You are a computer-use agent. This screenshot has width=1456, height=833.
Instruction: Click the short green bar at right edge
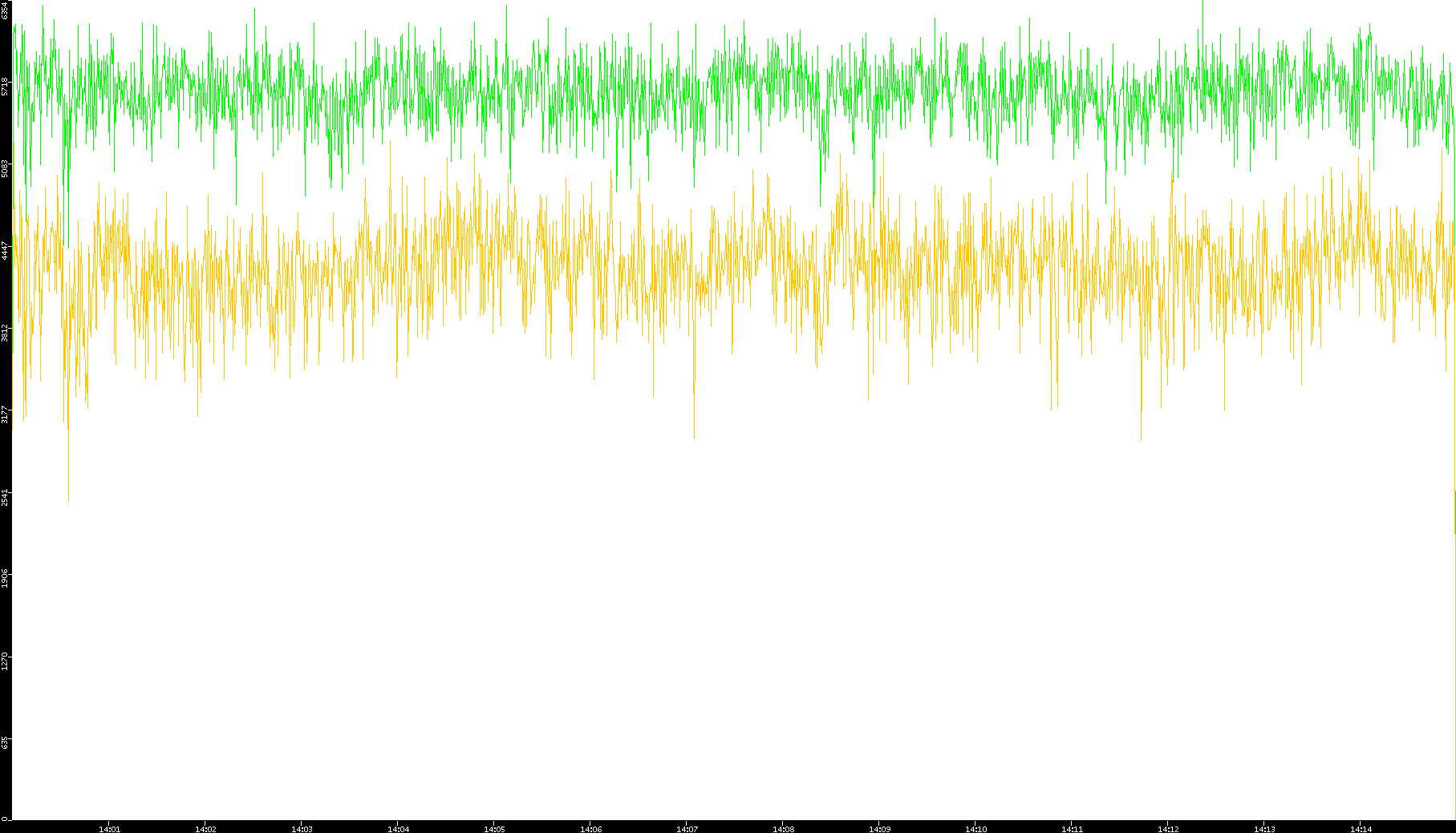[x=1454, y=512]
